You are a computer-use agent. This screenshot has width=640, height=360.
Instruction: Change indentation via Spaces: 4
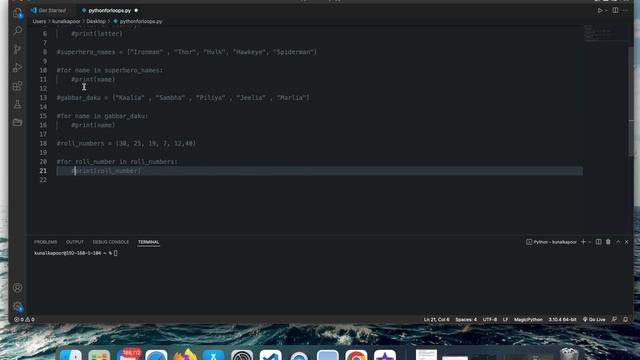tap(466, 320)
